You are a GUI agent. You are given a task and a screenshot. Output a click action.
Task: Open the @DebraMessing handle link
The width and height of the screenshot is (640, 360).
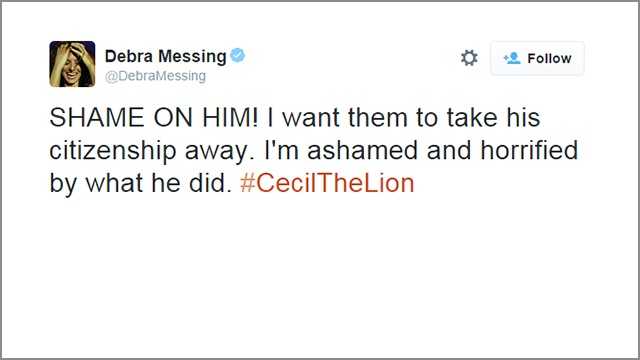click(x=156, y=76)
